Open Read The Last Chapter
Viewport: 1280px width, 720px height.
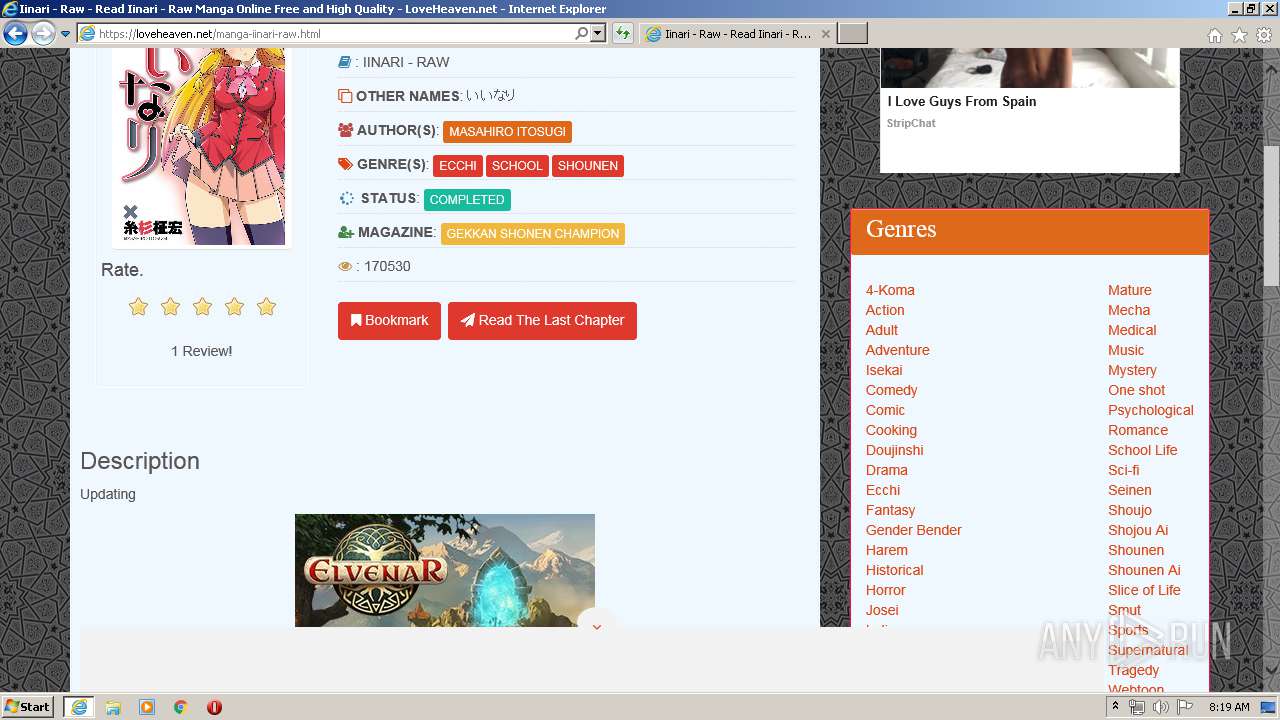pos(542,321)
